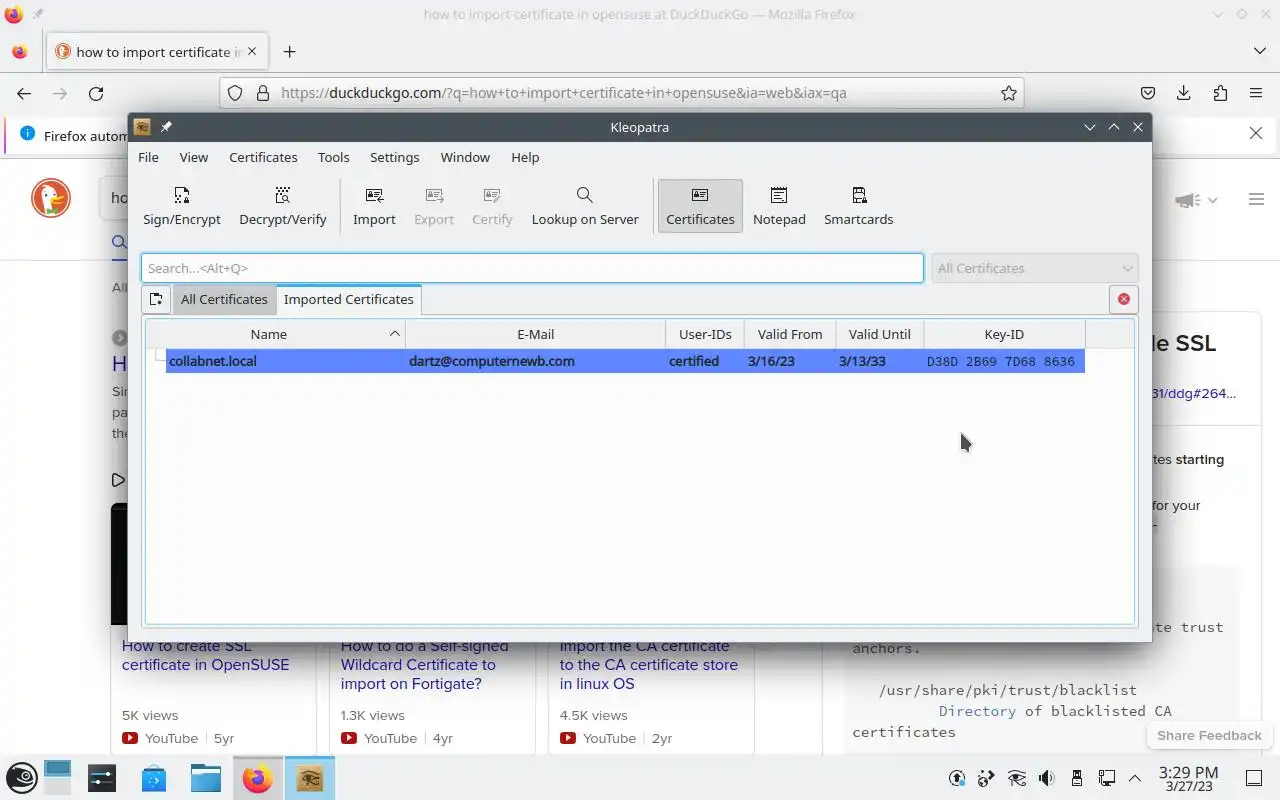The image size is (1280, 800).
Task: Open new Firefox tab with plus
Action: (289, 52)
